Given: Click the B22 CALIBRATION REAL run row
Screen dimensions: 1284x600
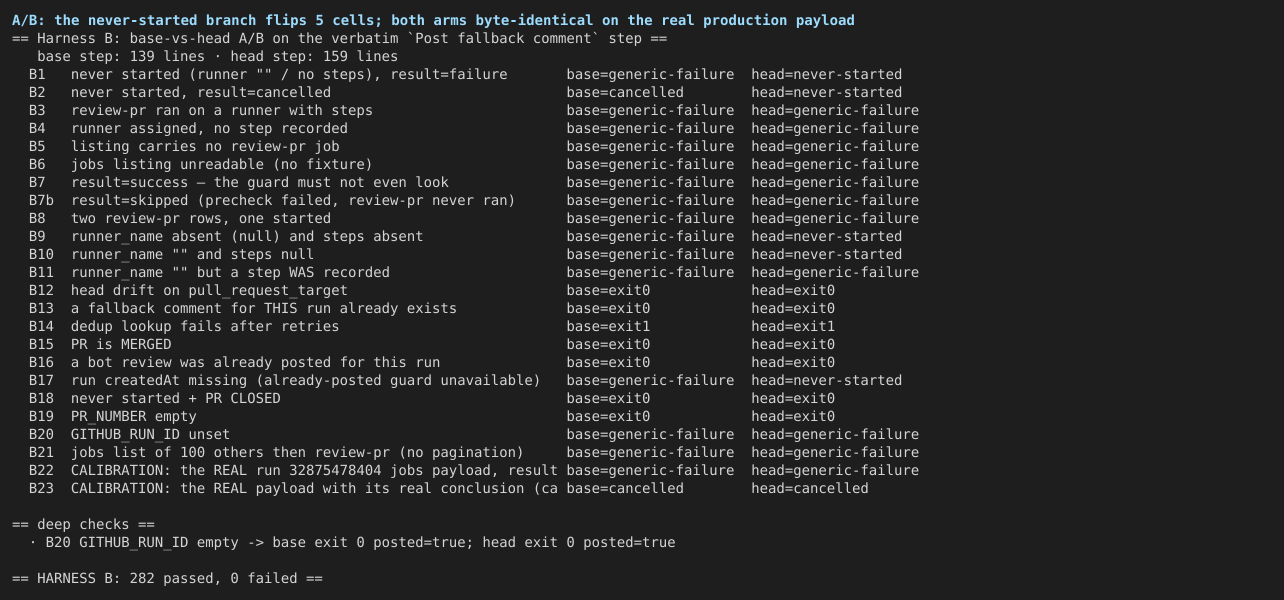Looking at the screenshot, I should 473,470.
